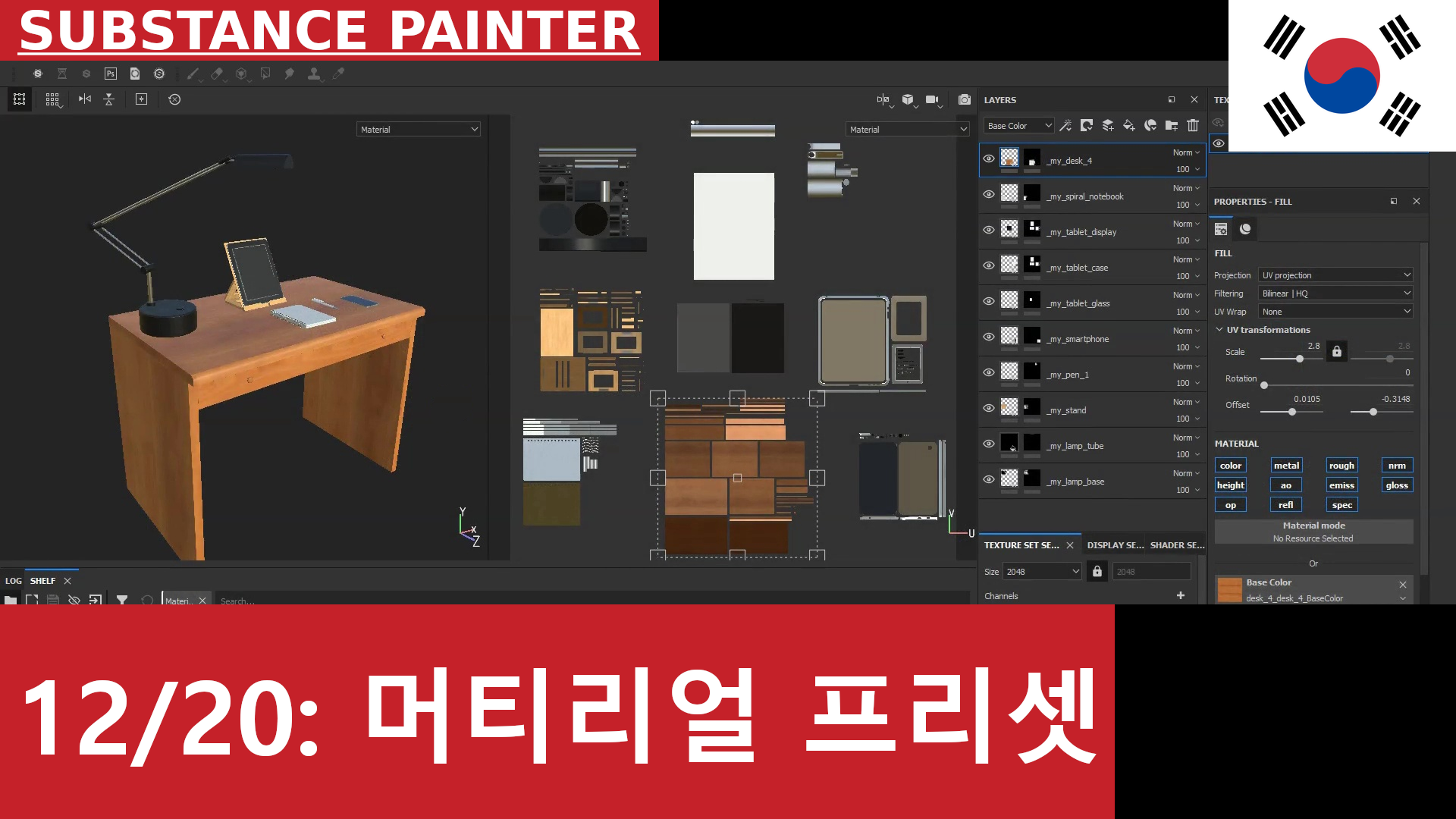
Task: Activate the UV transform selection tool
Action: point(20,99)
